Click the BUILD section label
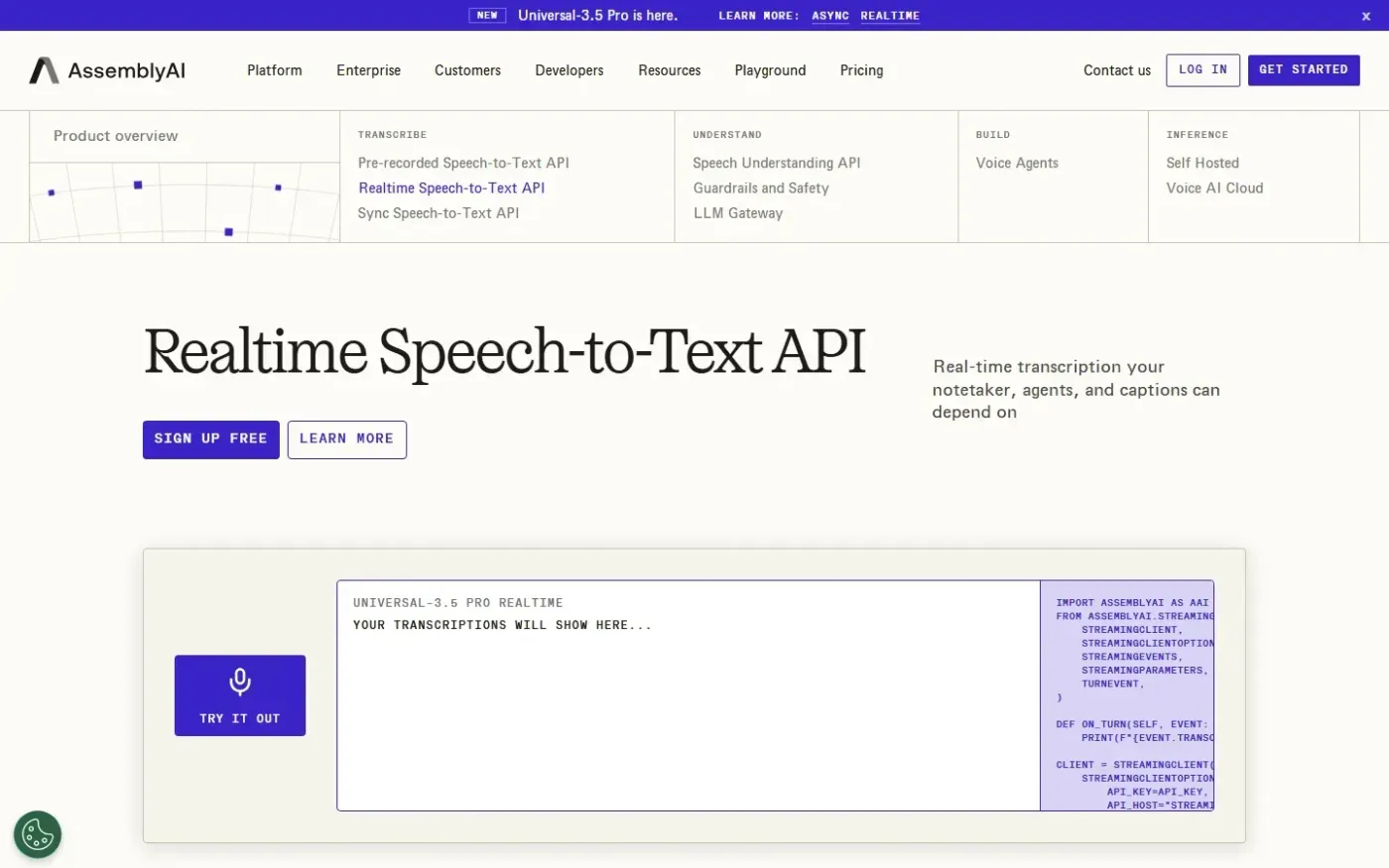Viewport: 1389px width, 868px height. coord(992,135)
